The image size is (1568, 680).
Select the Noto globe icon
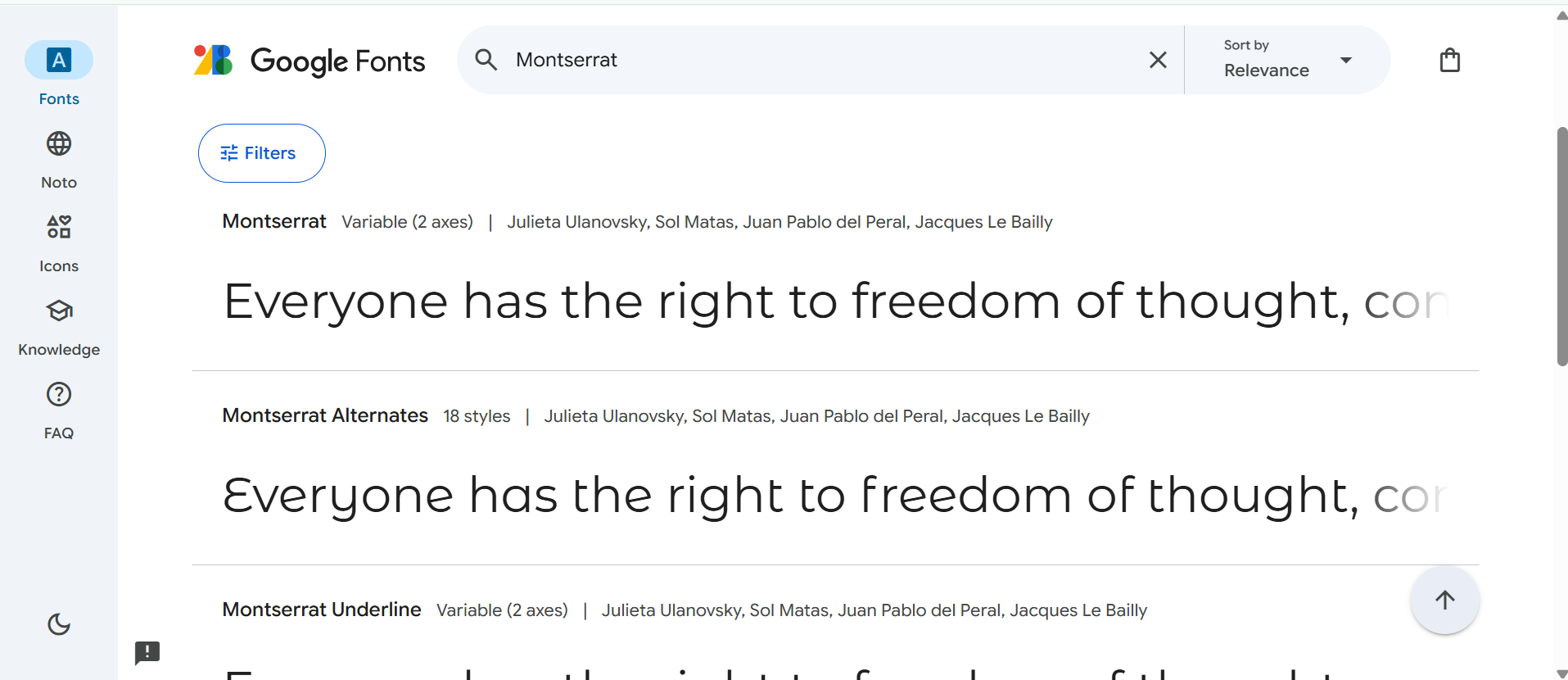58,143
